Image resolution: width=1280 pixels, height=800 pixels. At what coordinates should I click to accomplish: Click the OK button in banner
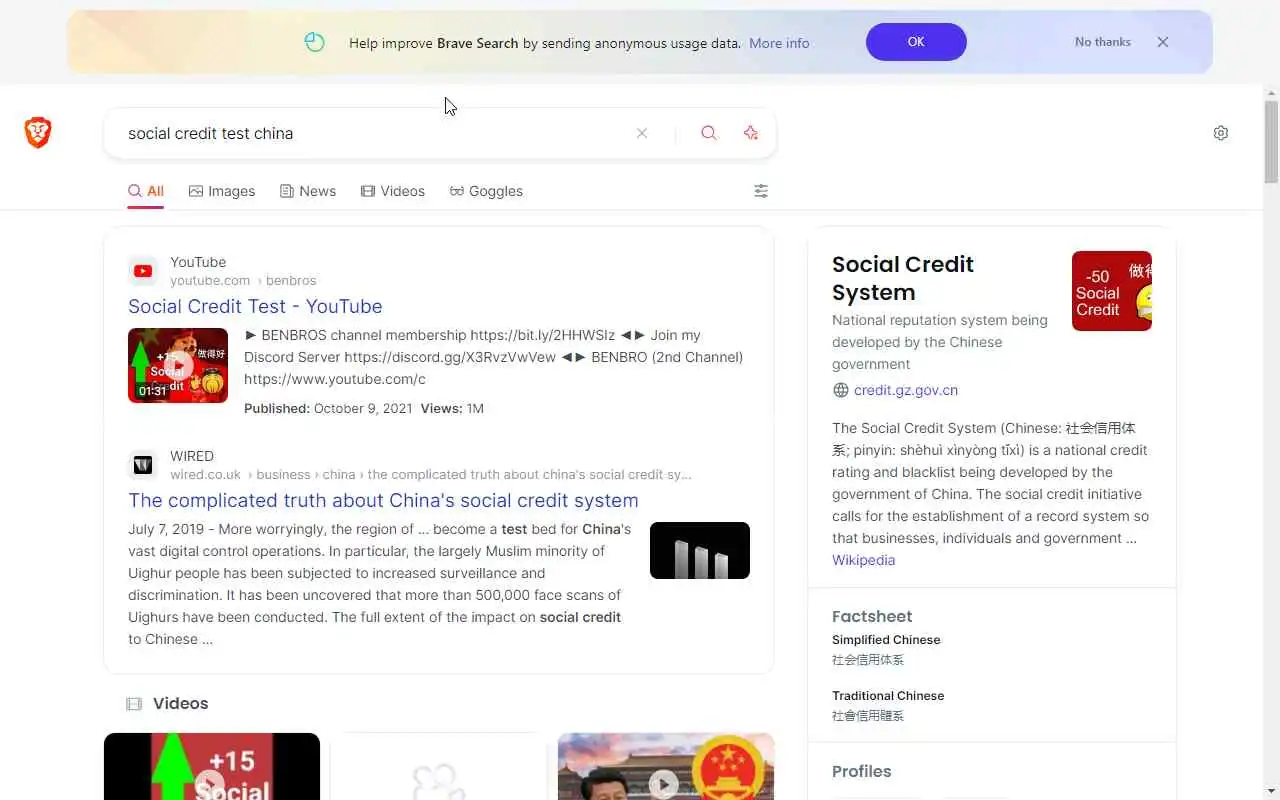(916, 42)
